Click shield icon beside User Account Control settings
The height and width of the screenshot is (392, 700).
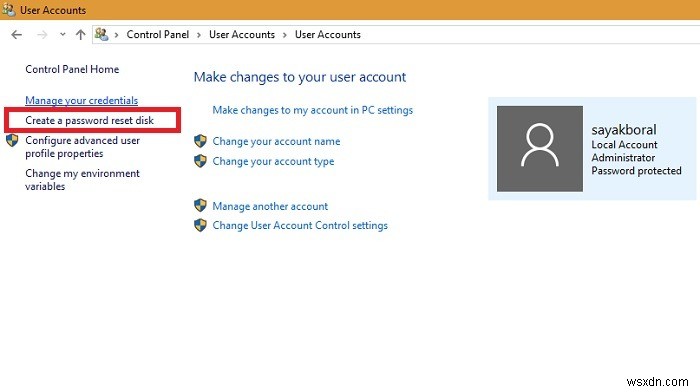click(x=200, y=225)
